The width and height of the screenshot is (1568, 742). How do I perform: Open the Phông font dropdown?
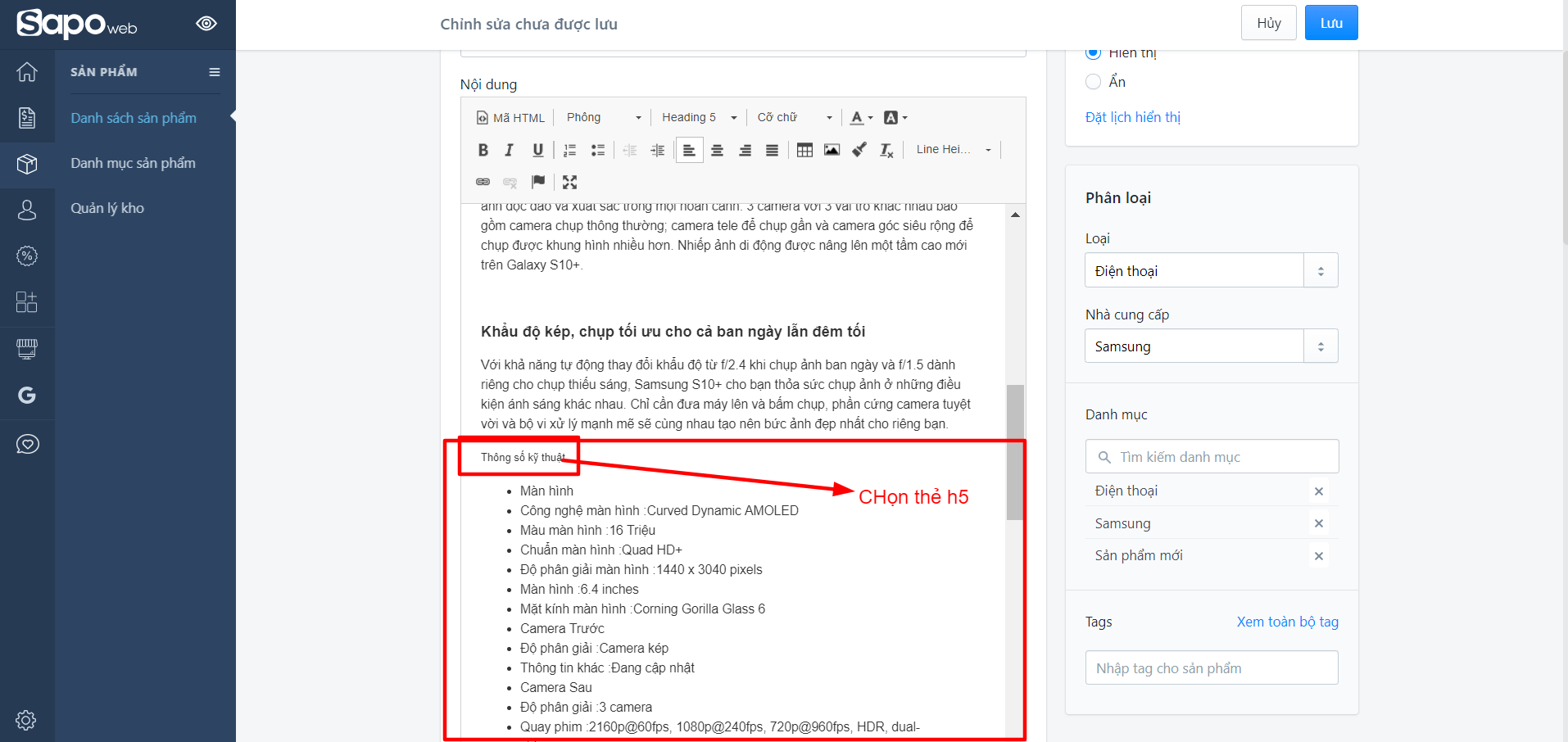pyautogui.click(x=604, y=118)
